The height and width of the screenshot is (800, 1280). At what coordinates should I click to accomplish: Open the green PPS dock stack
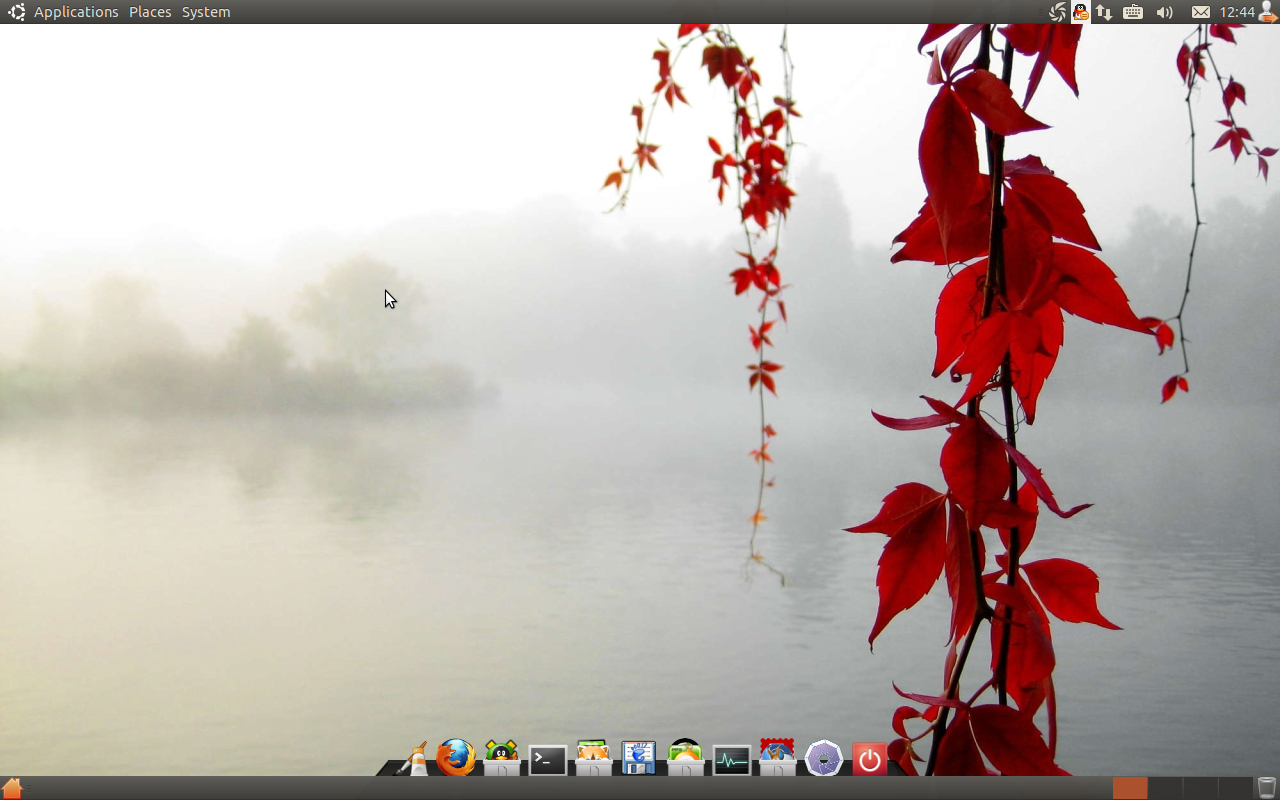(x=685, y=757)
